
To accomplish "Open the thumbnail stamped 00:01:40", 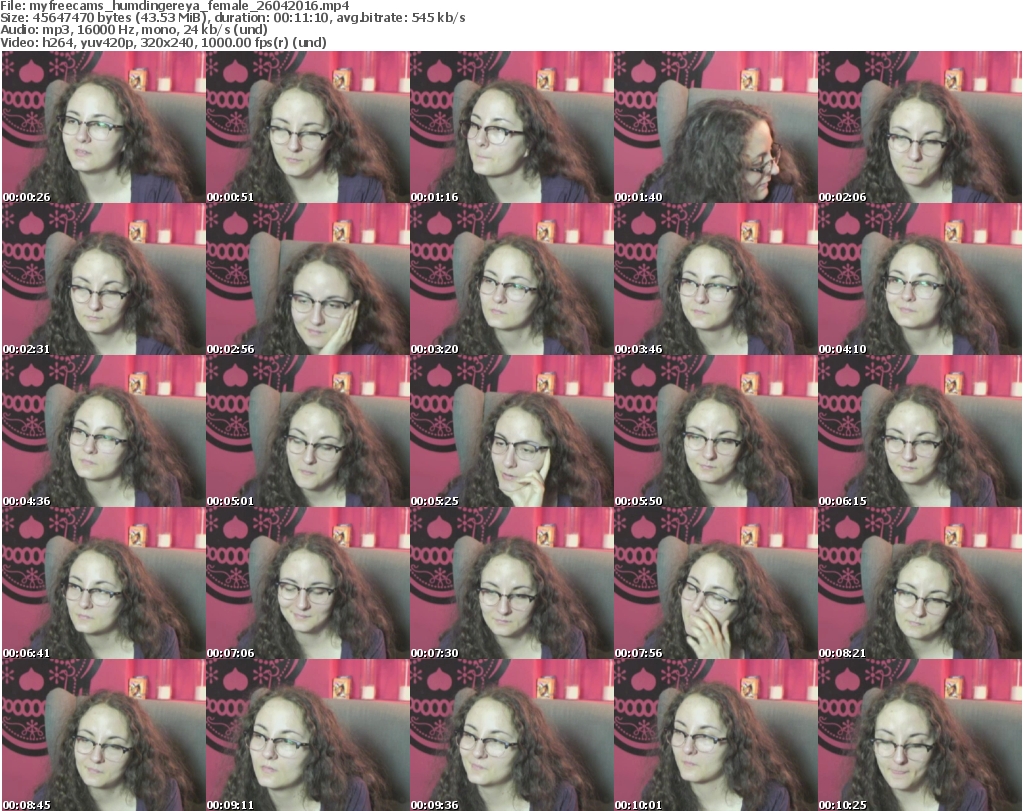I will click(x=715, y=127).
